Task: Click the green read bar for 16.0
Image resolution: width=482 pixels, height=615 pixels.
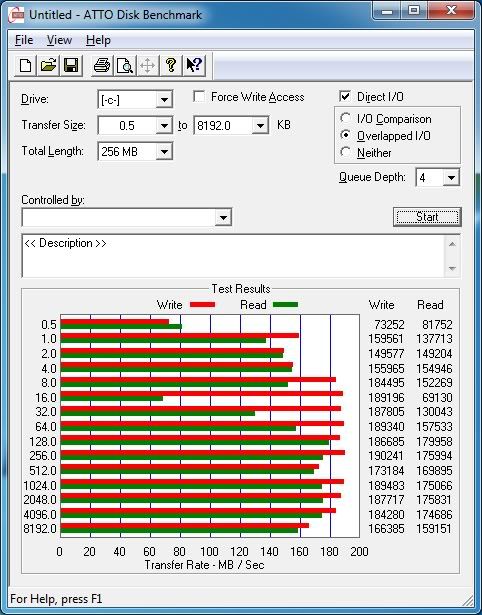Action: pyautogui.click(x=112, y=398)
